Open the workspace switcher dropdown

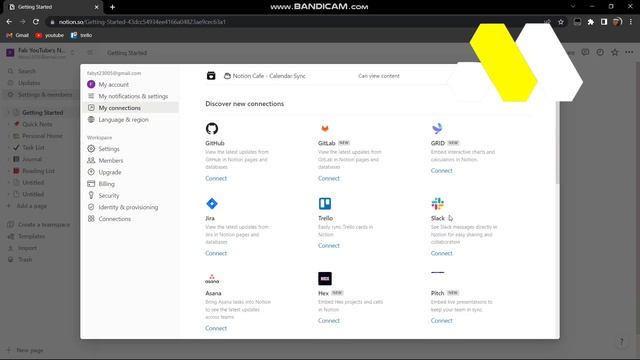40,52
